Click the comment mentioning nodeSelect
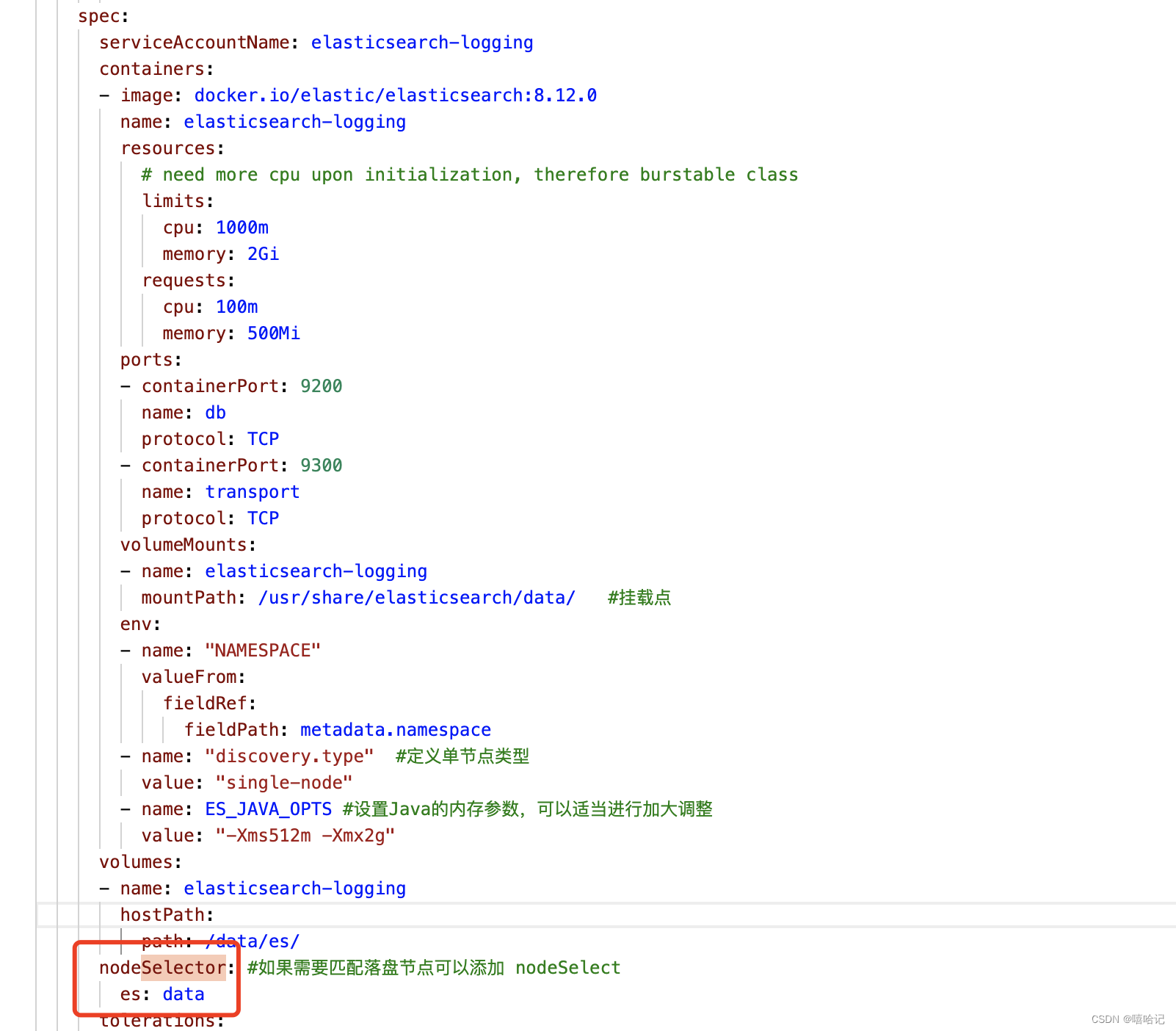1176x1031 pixels. [x=434, y=968]
